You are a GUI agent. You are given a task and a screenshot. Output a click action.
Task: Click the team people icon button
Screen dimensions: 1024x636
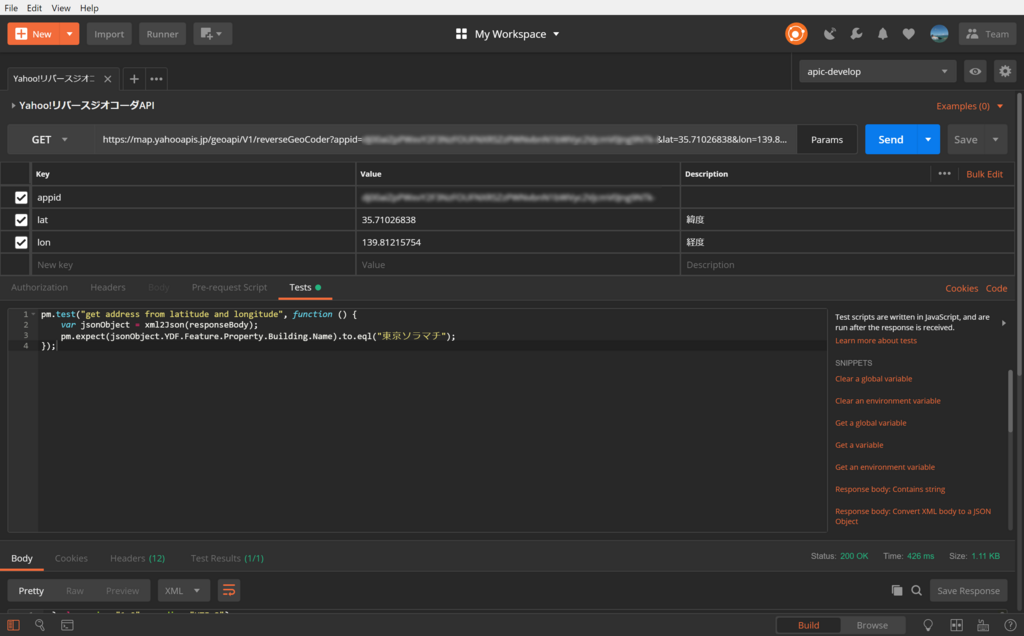[x=987, y=34]
